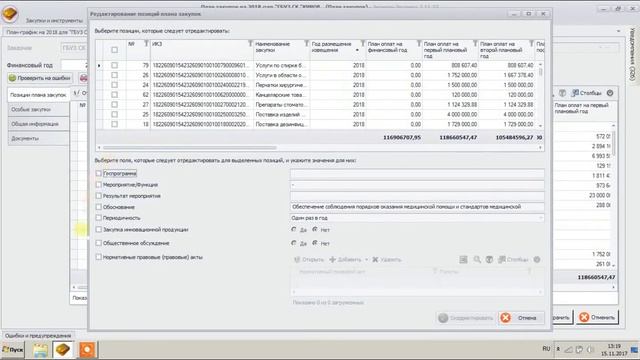Click the RU language indicator in tray
The height and width of the screenshot is (360, 640).
tap(547, 349)
